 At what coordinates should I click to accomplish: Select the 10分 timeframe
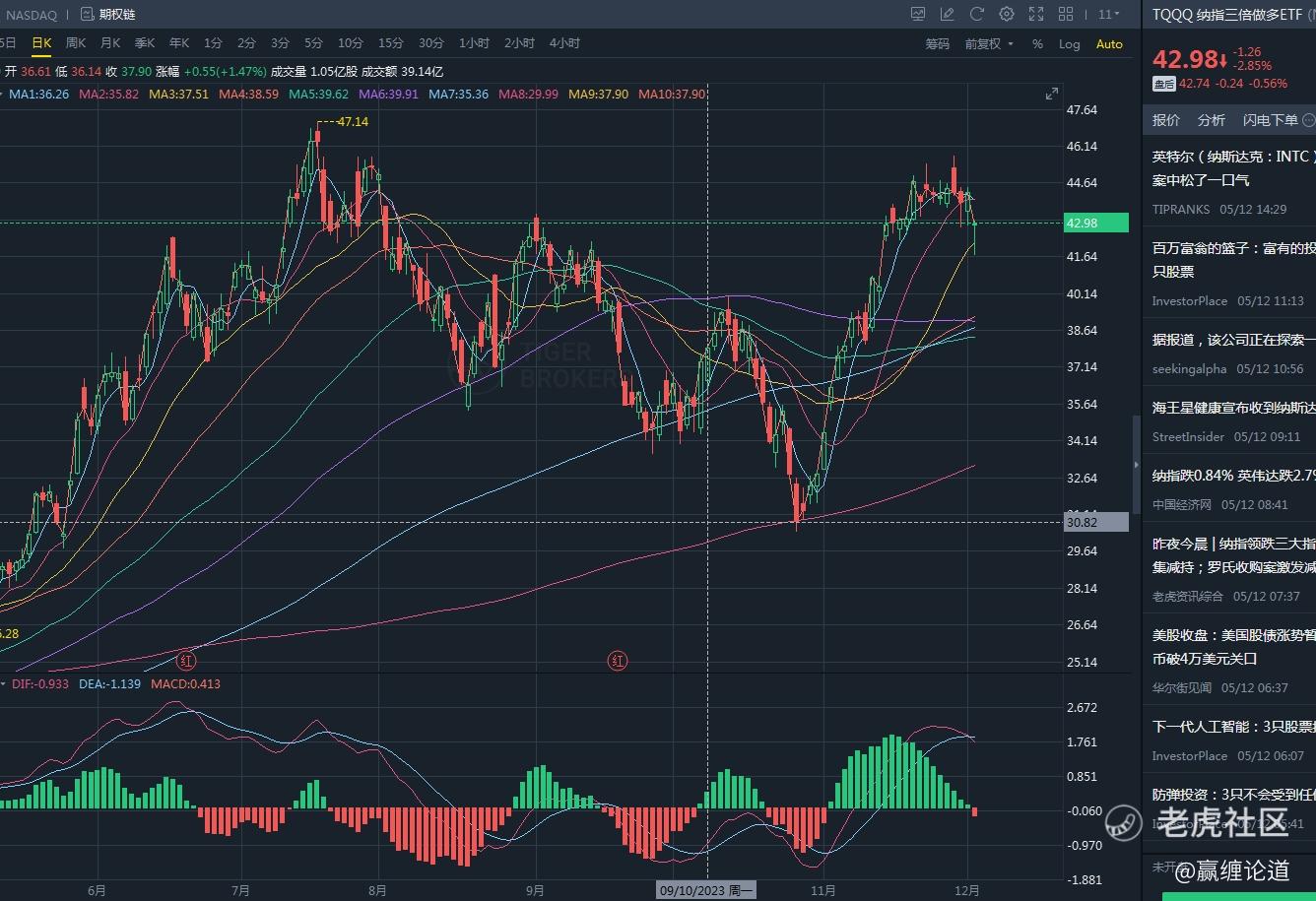(x=350, y=42)
